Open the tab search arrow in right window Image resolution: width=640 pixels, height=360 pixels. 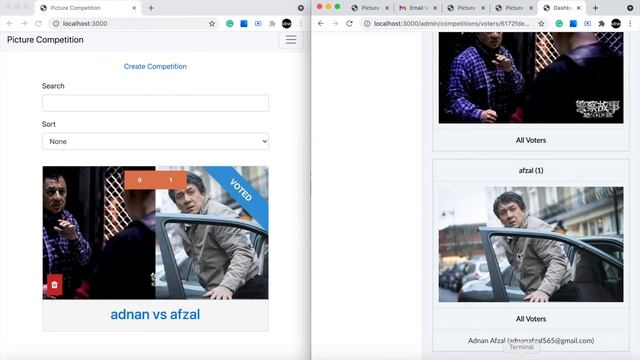point(630,8)
